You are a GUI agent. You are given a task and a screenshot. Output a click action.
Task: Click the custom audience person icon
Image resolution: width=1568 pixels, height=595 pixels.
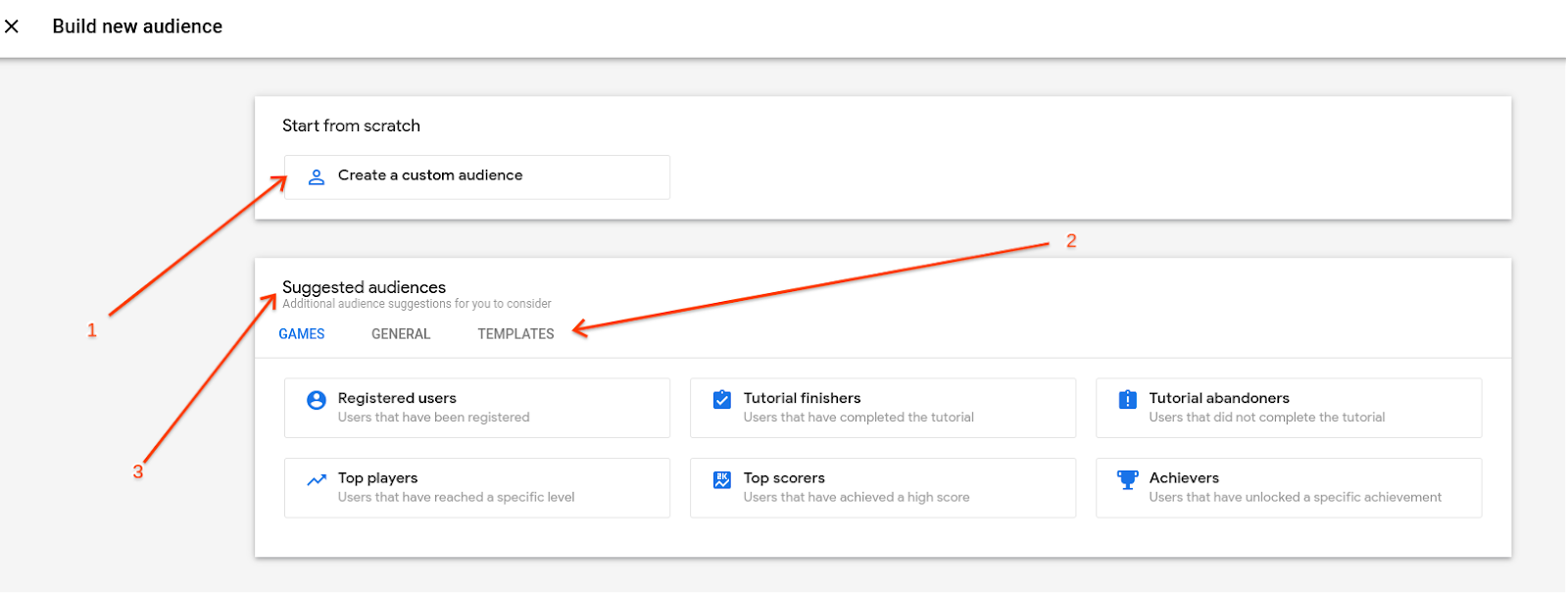pos(317,177)
